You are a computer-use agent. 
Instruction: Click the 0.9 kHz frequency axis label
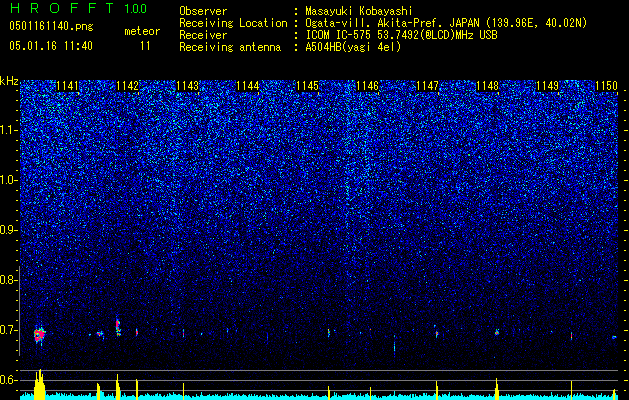pos(8,230)
